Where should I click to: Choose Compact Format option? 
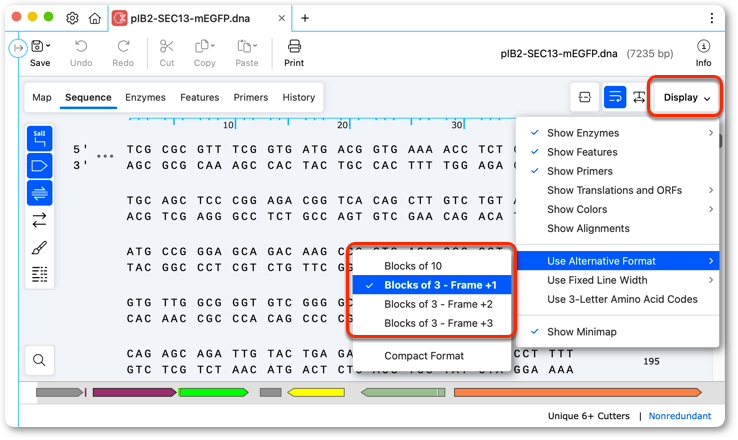[432, 356]
